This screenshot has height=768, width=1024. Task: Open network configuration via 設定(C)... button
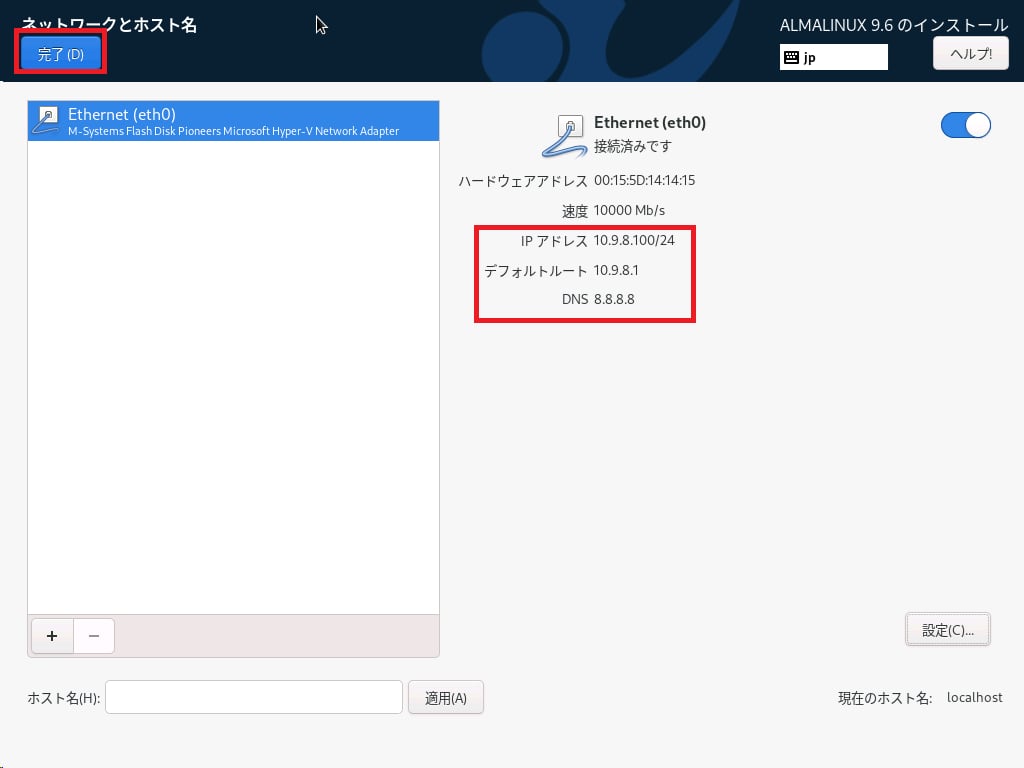947,630
